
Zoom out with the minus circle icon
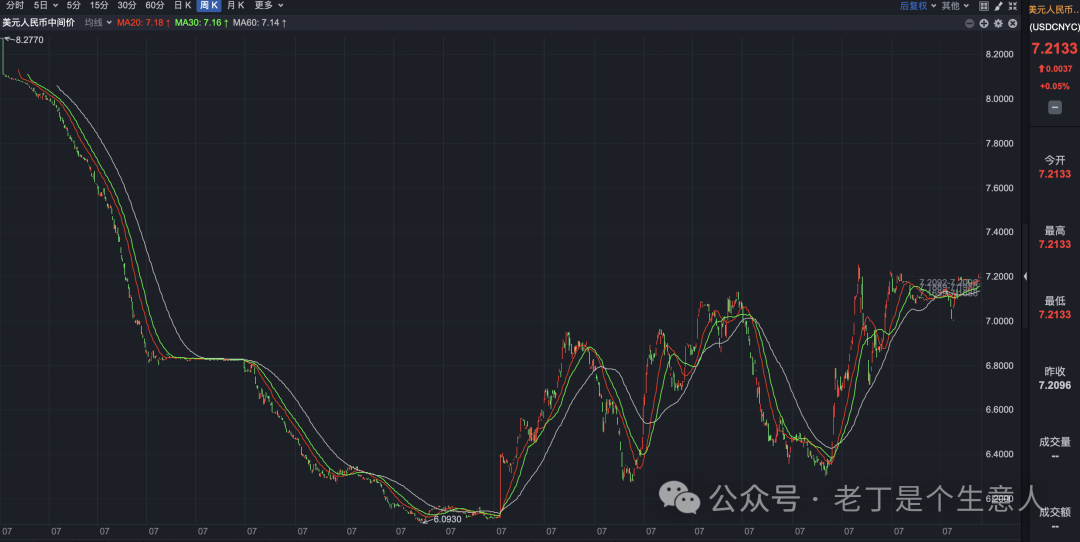click(969, 23)
